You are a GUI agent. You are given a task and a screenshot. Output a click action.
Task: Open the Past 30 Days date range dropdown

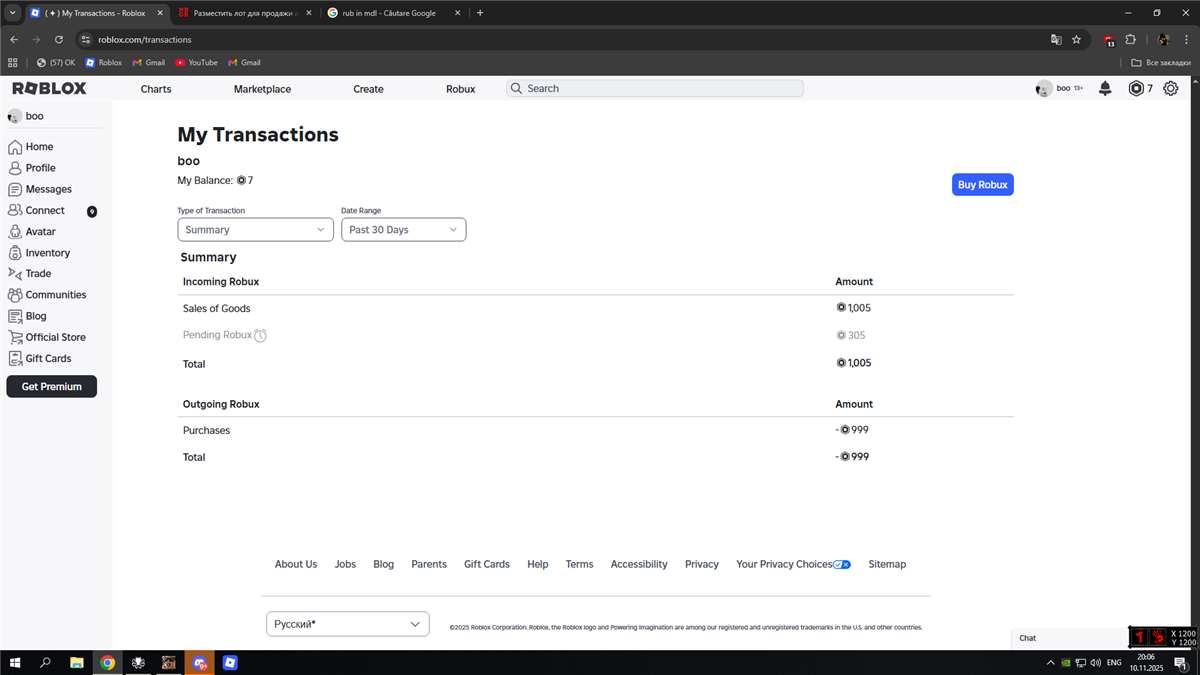[403, 229]
